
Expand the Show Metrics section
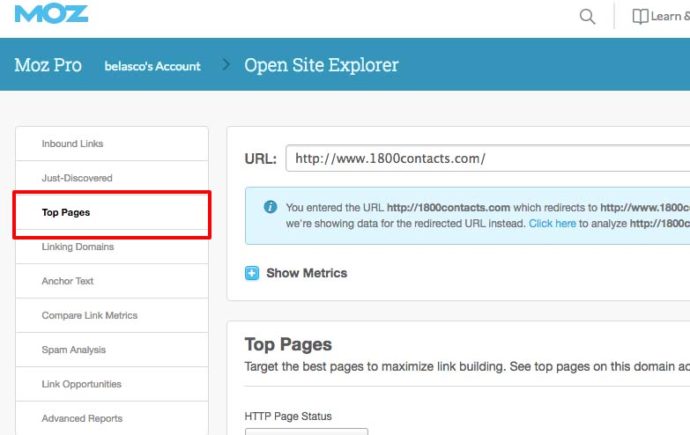[x=307, y=273]
